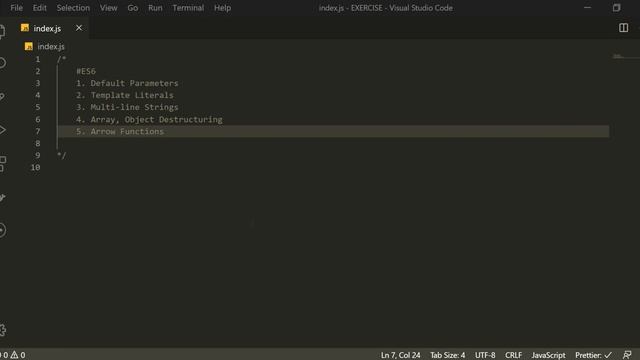Change language mode from JavaScript
This screenshot has height=360, width=640.
[548, 355]
